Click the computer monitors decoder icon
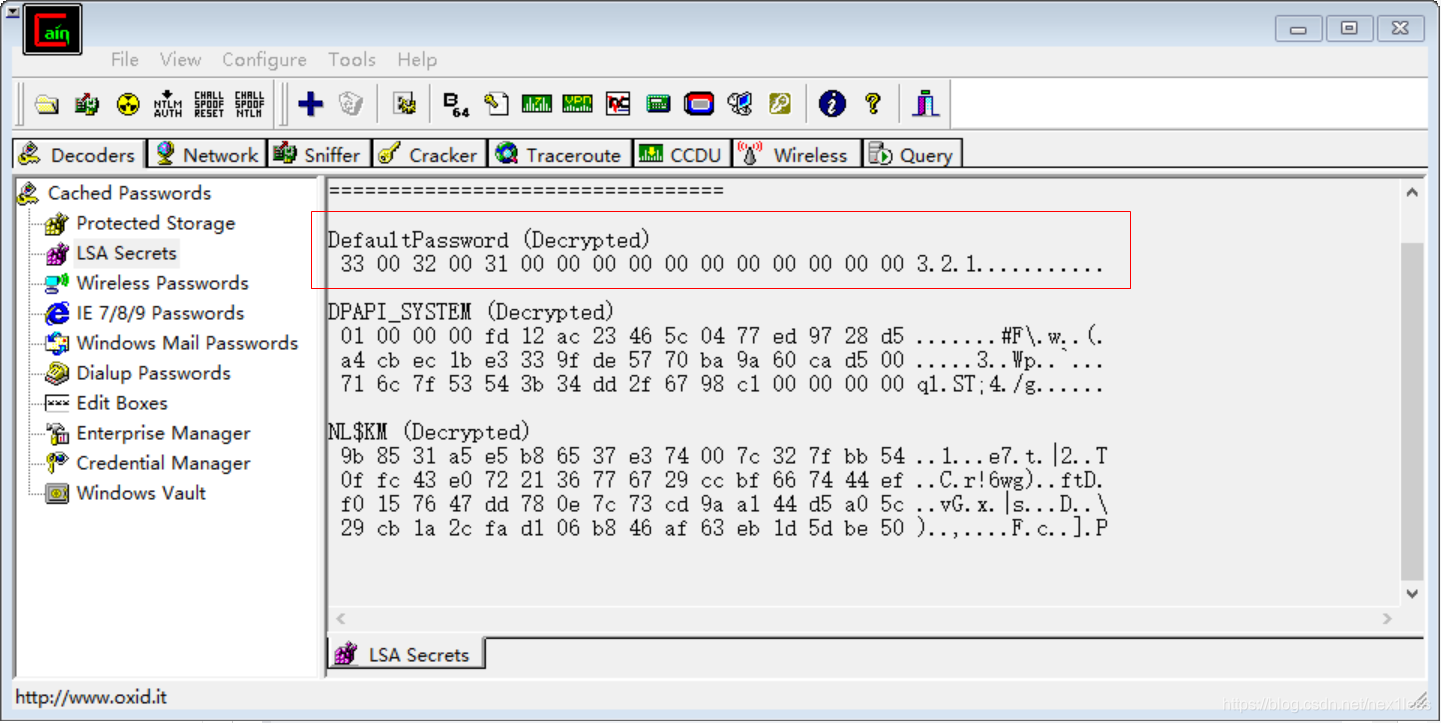This screenshot has width=1441, height=723. tap(740, 103)
